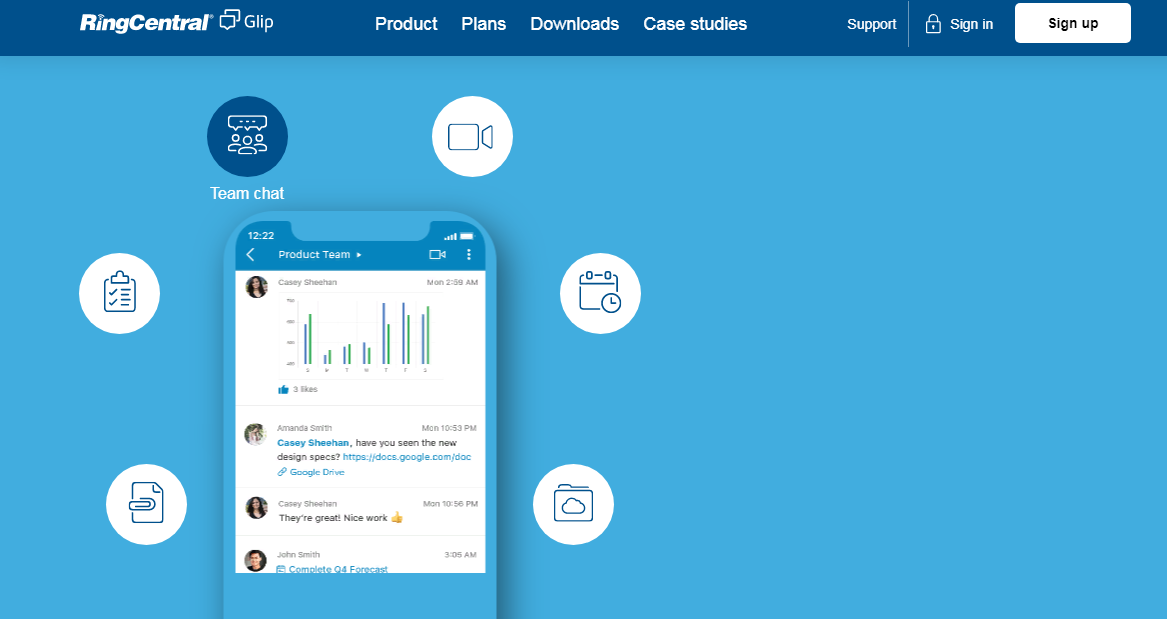This screenshot has width=1167, height=619.
Task: Click the thumbs-up like icon under chart
Action: click(283, 389)
